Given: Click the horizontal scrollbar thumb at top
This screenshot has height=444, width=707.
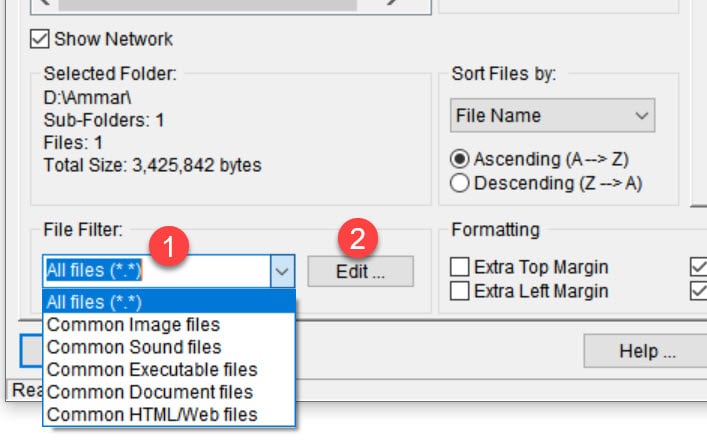Looking at the screenshot, I should (x=207, y=5).
